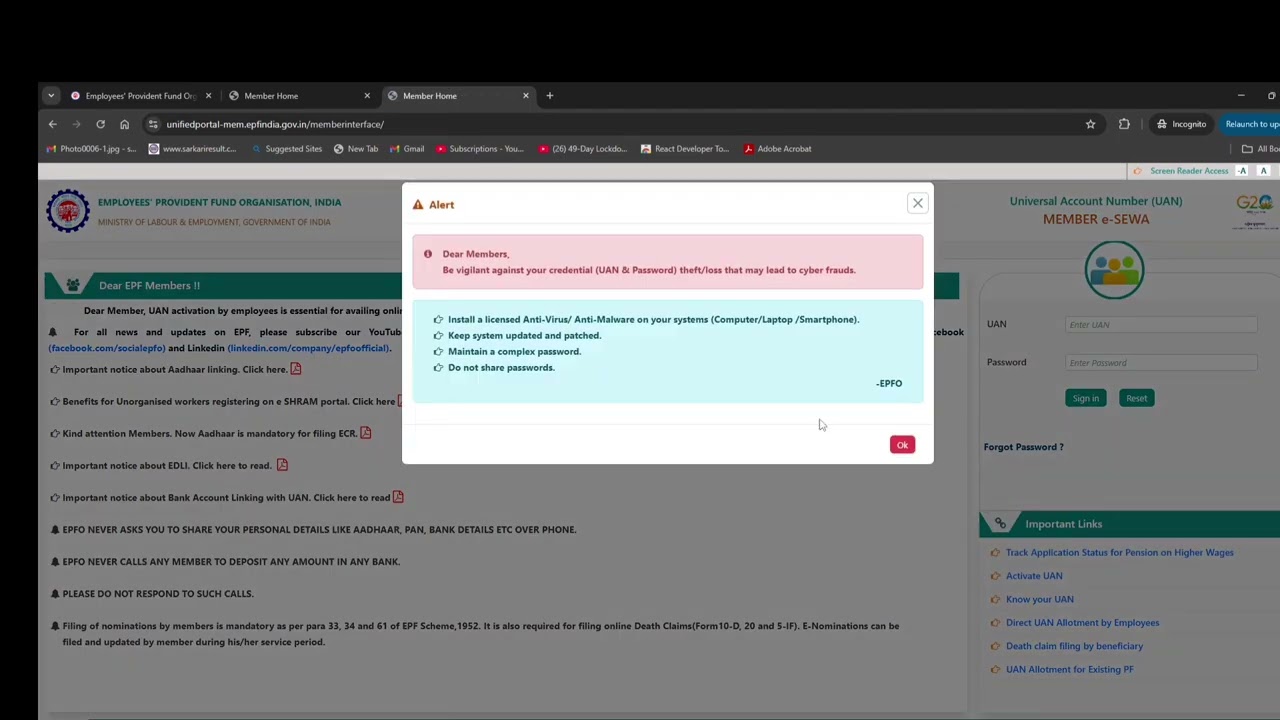Open the Suggested Sites bookmark
Image resolution: width=1280 pixels, height=720 pixels.
click(x=287, y=149)
